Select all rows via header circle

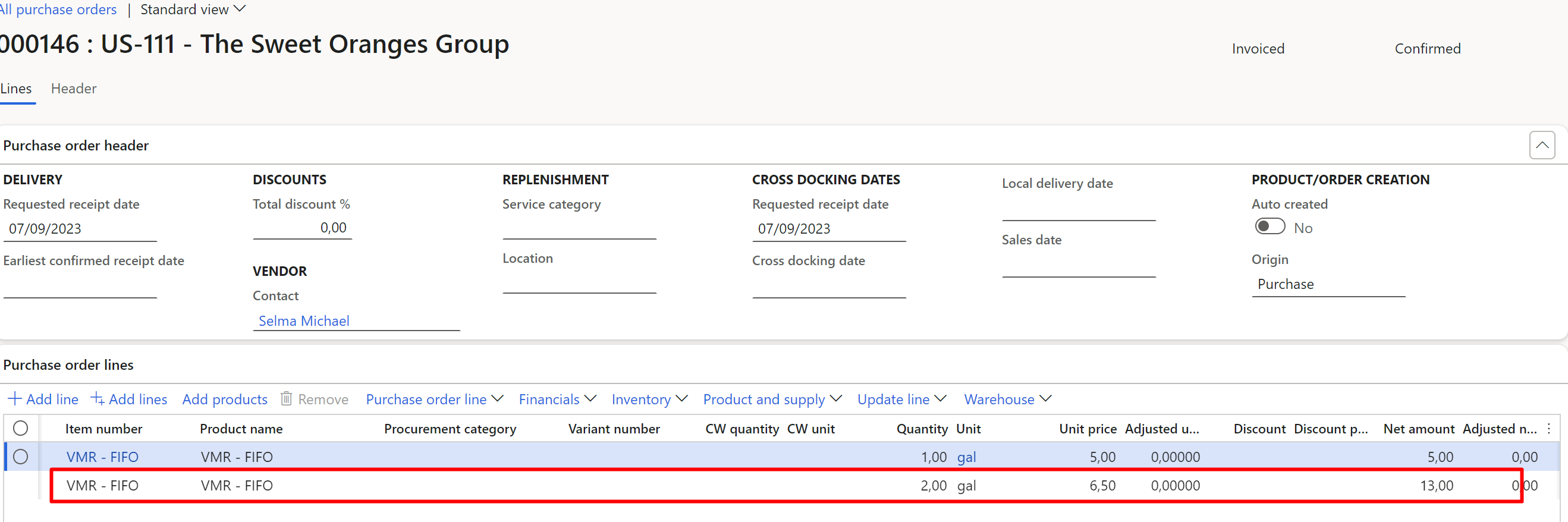pos(21,428)
